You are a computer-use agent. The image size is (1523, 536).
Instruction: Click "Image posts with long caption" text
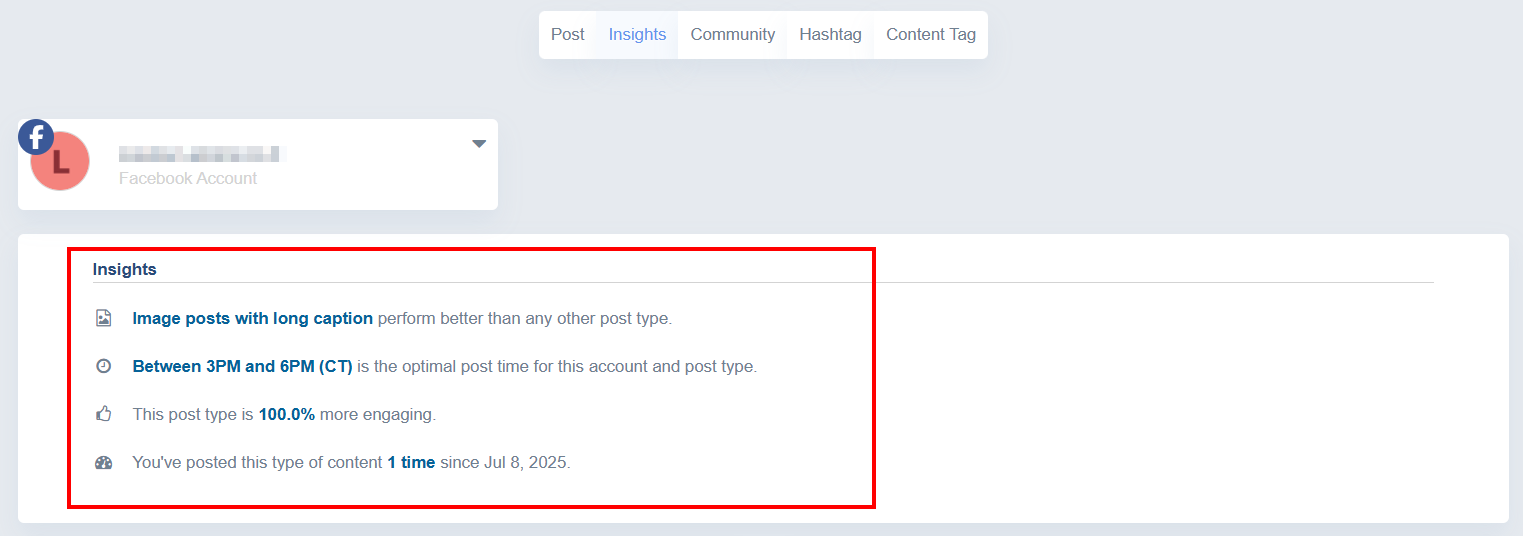253,319
